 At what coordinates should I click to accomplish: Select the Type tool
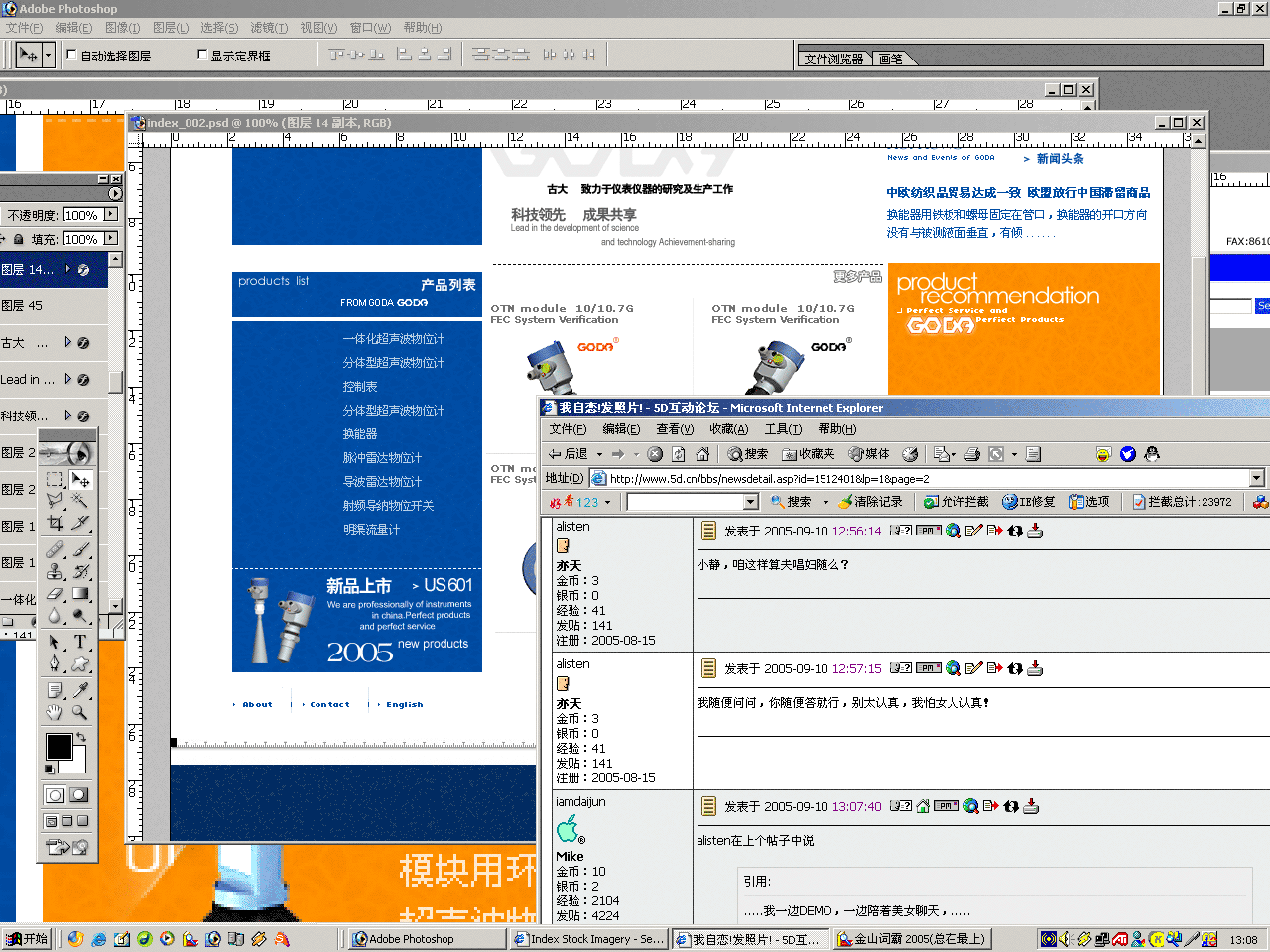pos(80,642)
